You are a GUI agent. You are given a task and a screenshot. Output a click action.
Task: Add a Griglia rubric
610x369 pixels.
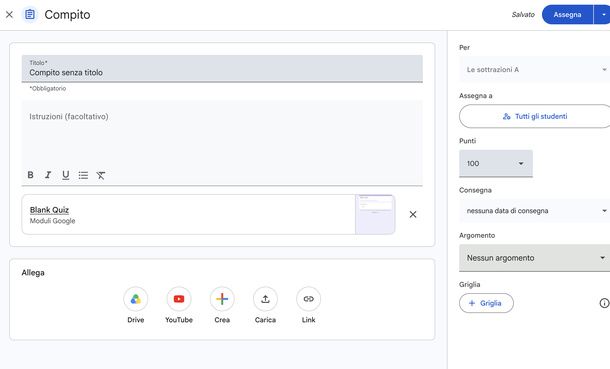tap(486, 303)
